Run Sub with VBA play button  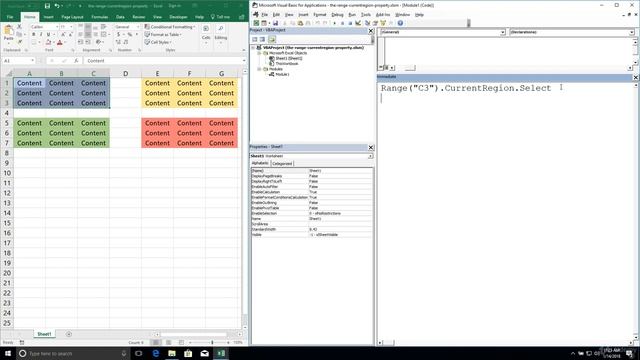(335, 23)
